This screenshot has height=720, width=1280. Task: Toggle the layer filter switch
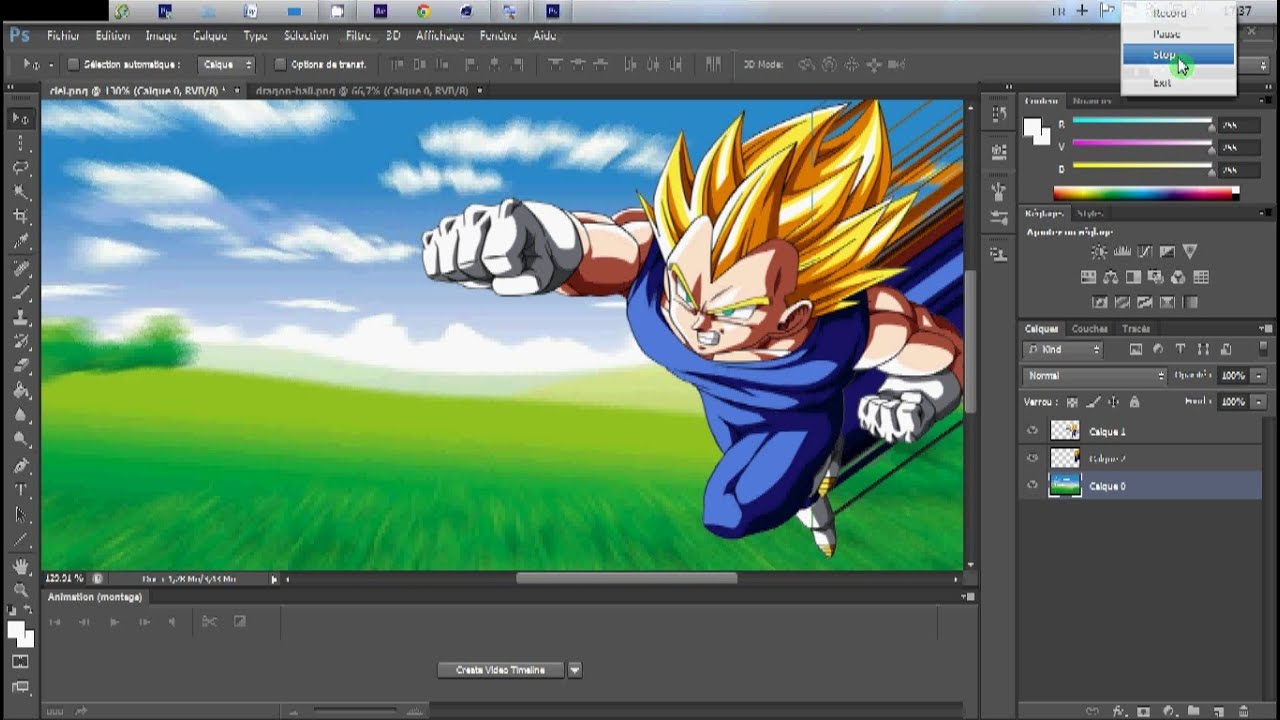[x=1263, y=349]
